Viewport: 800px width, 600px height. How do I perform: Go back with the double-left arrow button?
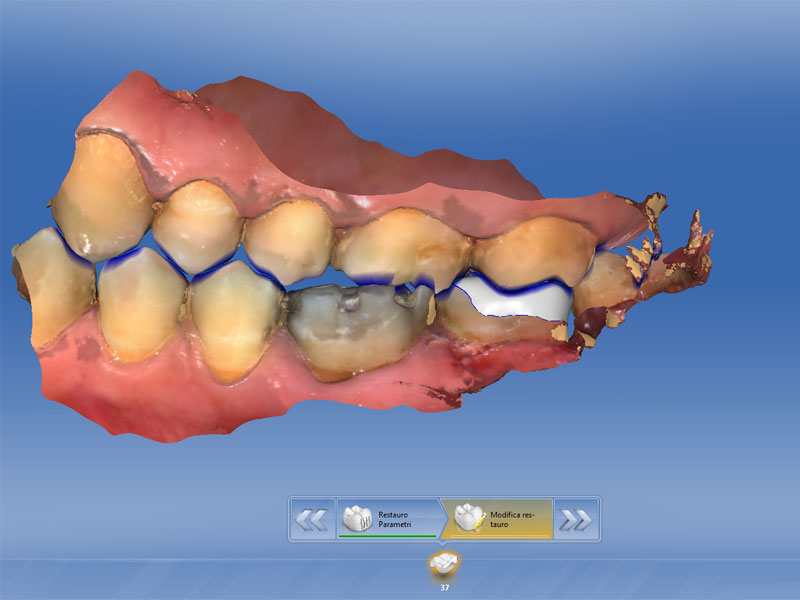pyautogui.click(x=312, y=519)
